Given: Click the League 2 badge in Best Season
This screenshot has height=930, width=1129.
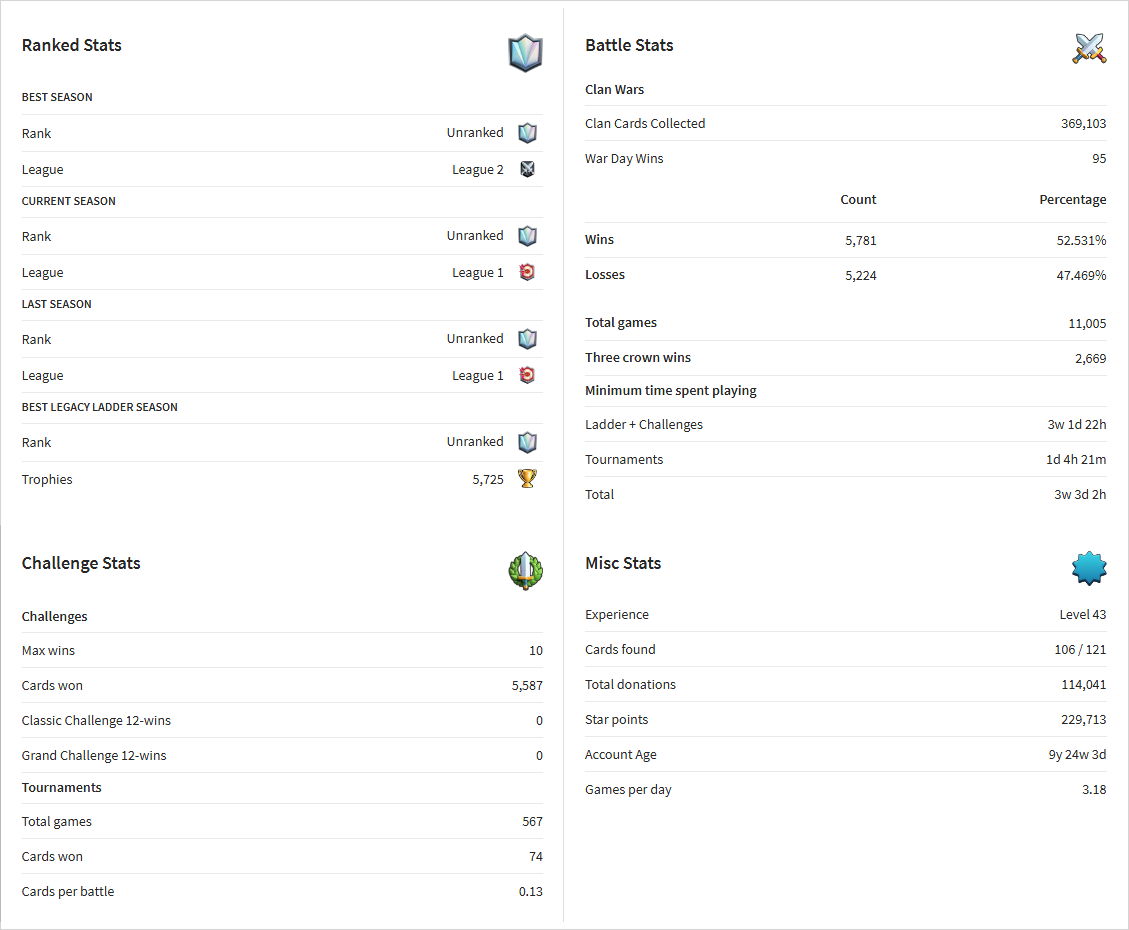Looking at the screenshot, I should click(x=527, y=169).
